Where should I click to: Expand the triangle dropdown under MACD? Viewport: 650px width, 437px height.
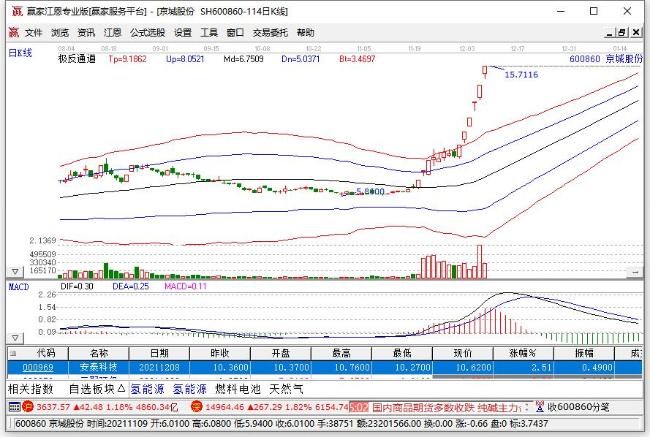coord(15,338)
